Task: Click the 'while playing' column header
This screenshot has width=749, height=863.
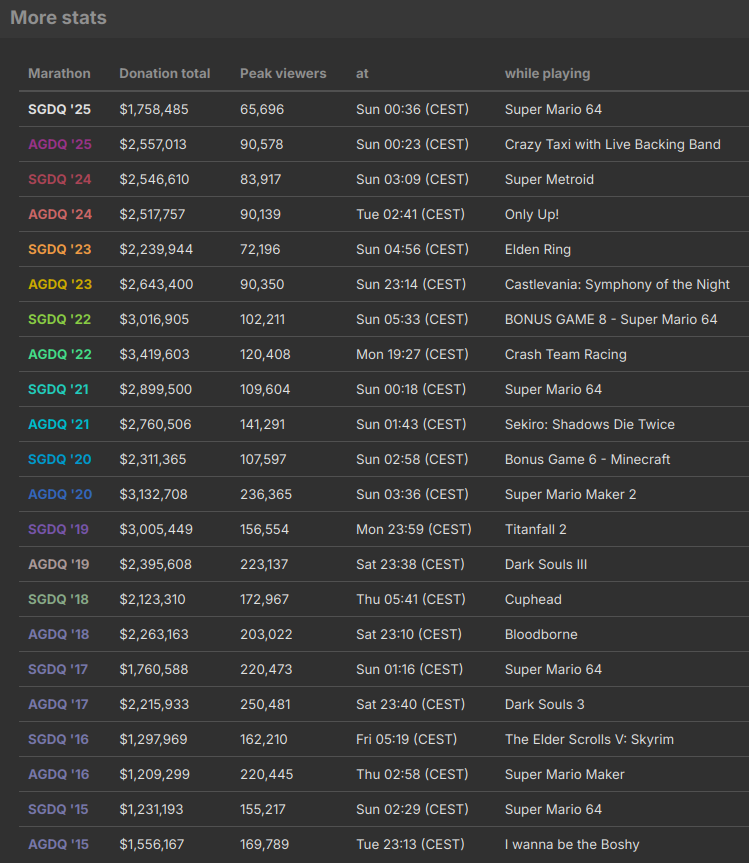Action: coord(548,74)
